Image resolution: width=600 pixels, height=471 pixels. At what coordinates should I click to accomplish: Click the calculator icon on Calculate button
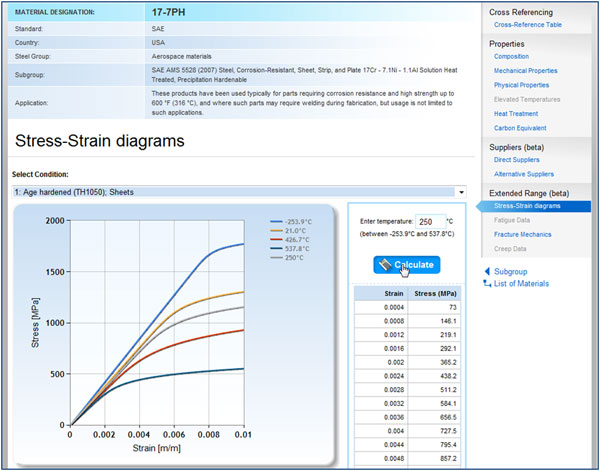[384, 265]
